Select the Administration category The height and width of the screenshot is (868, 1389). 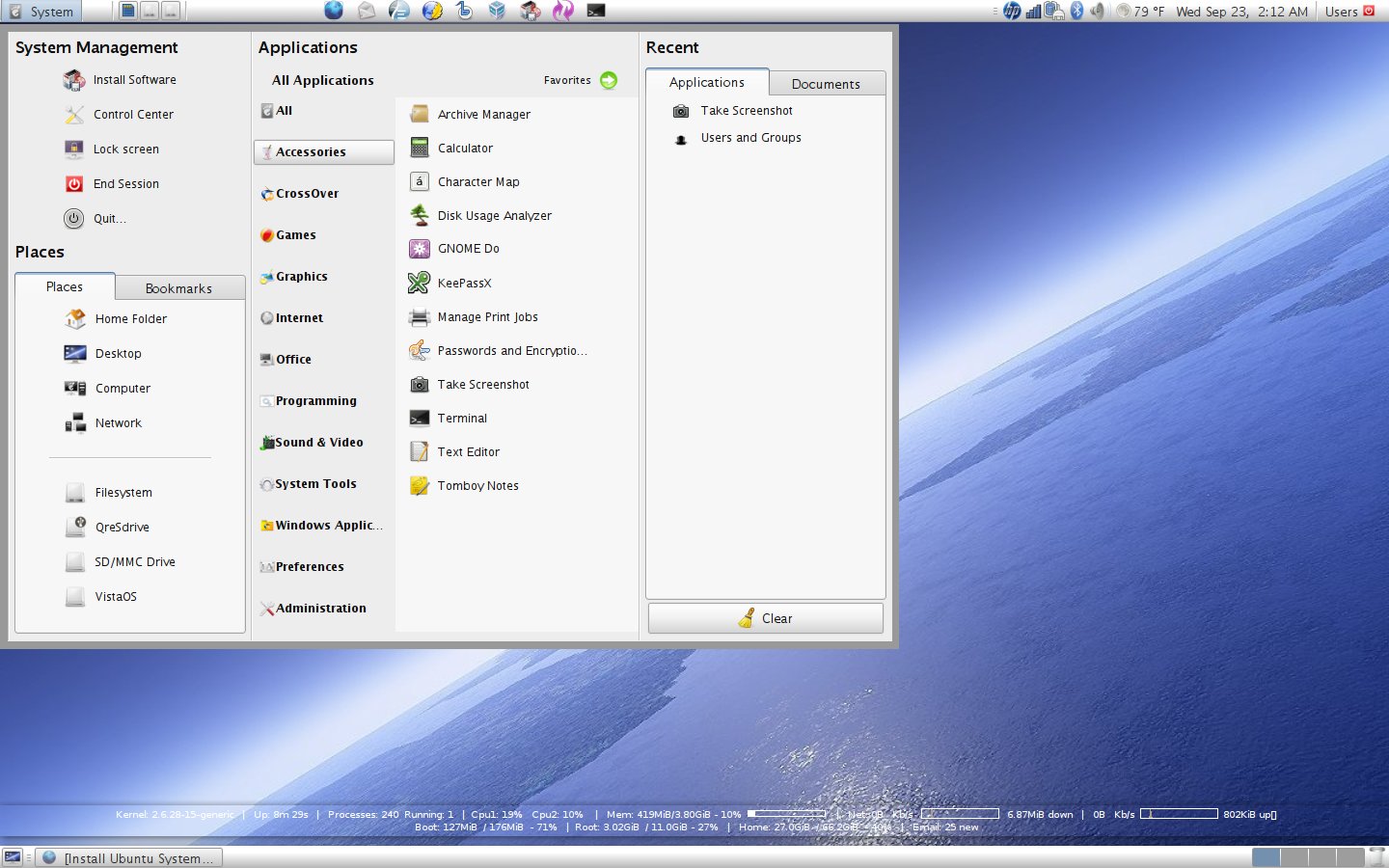[323, 609]
